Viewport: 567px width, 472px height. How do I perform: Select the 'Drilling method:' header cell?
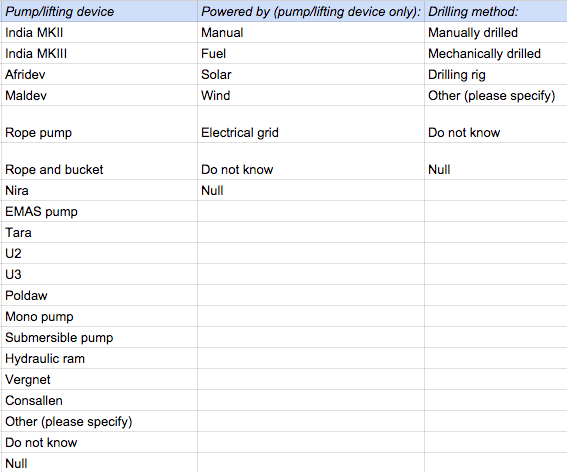[496, 12]
